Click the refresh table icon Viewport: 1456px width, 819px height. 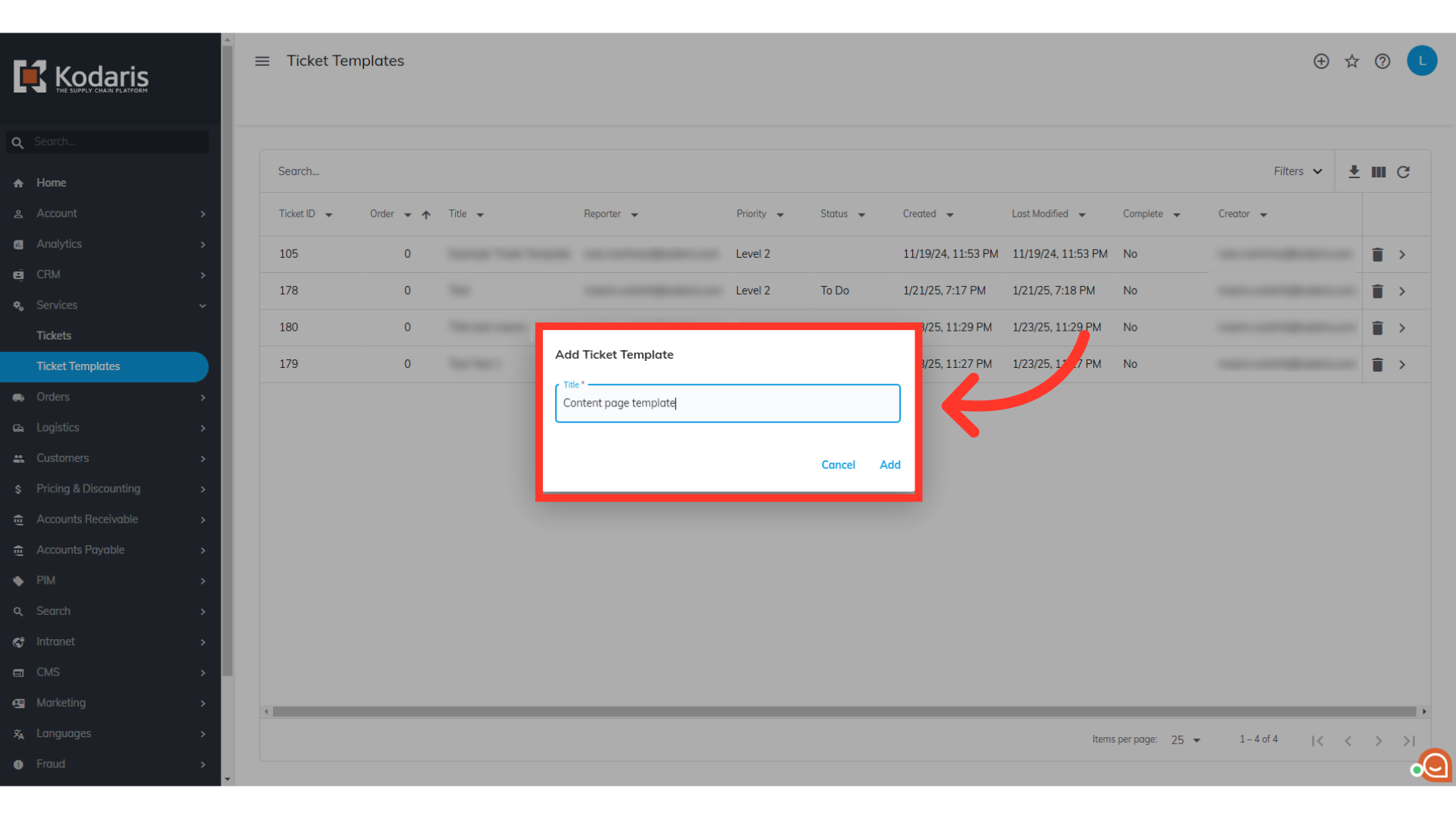[1404, 172]
